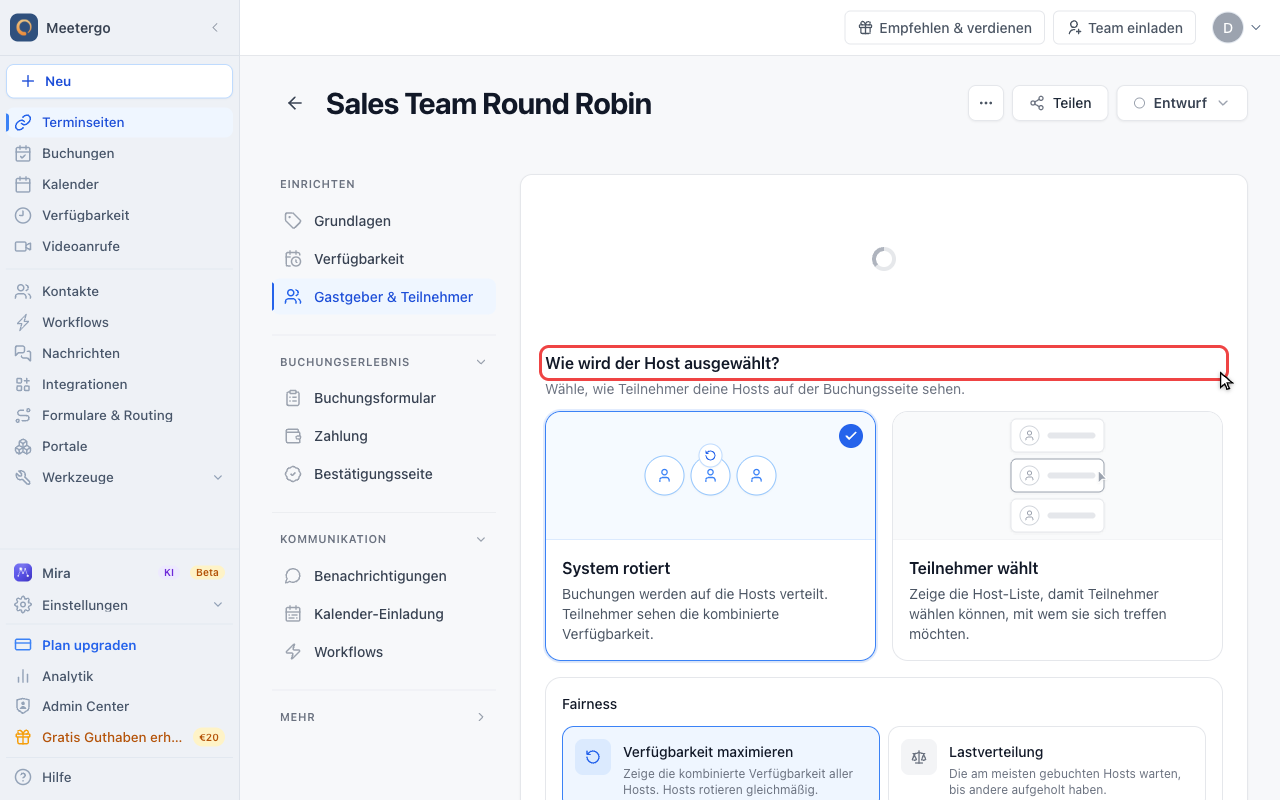Open the Buchungsformular settings tab

point(384,398)
